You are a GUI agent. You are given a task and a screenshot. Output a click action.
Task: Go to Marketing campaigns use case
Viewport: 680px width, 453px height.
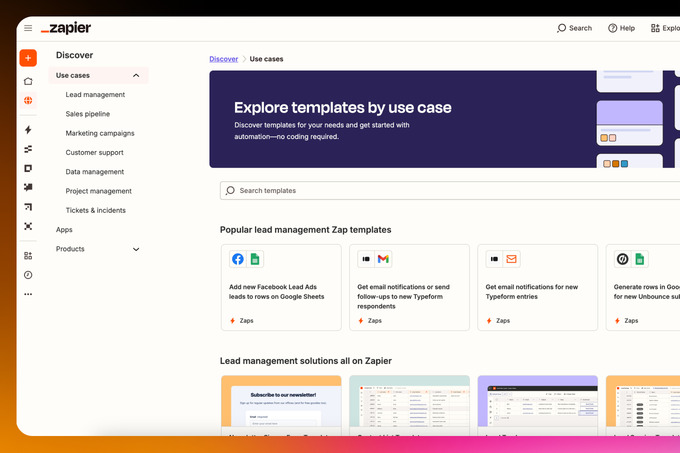(100, 133)
